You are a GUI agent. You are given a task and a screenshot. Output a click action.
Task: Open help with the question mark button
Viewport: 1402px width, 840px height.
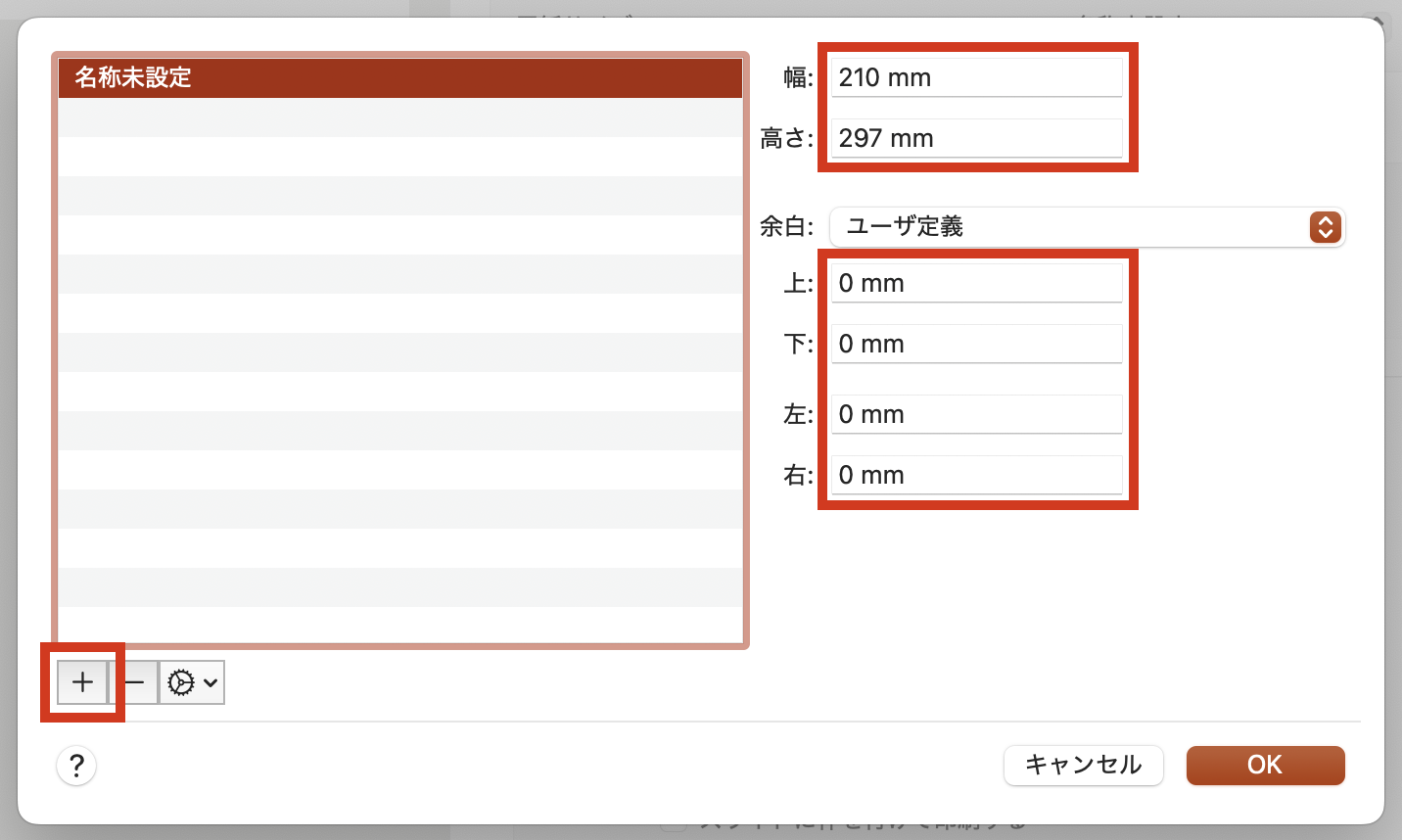coord(76,766)
